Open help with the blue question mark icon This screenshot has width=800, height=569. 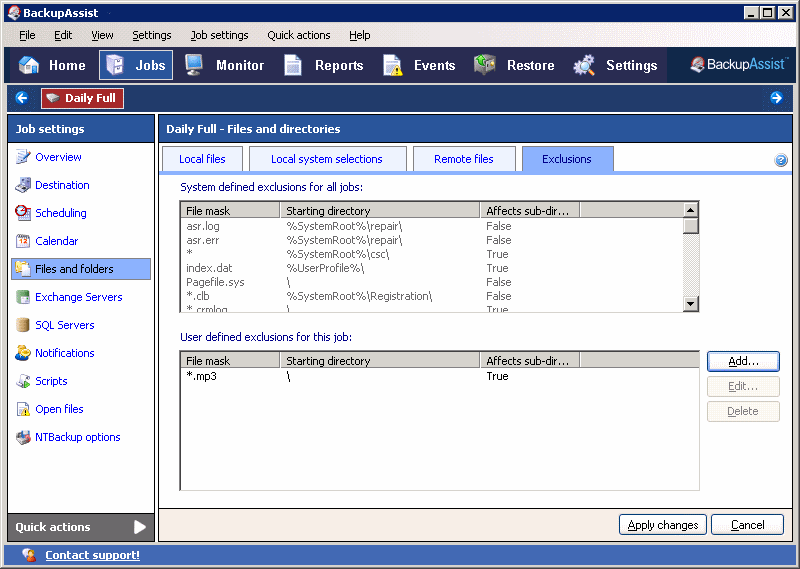point(781,160)
